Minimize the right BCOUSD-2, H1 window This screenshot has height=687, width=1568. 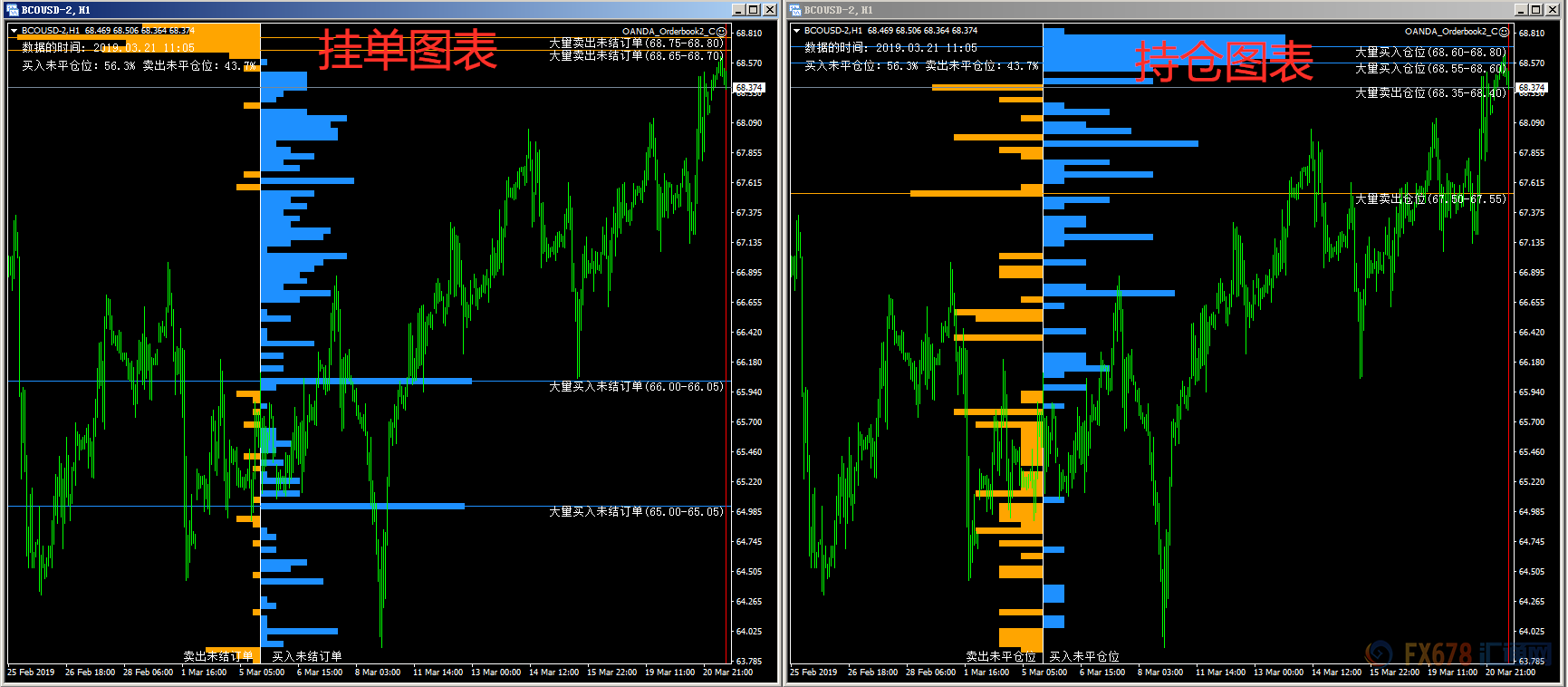(x=1521, y=10)
